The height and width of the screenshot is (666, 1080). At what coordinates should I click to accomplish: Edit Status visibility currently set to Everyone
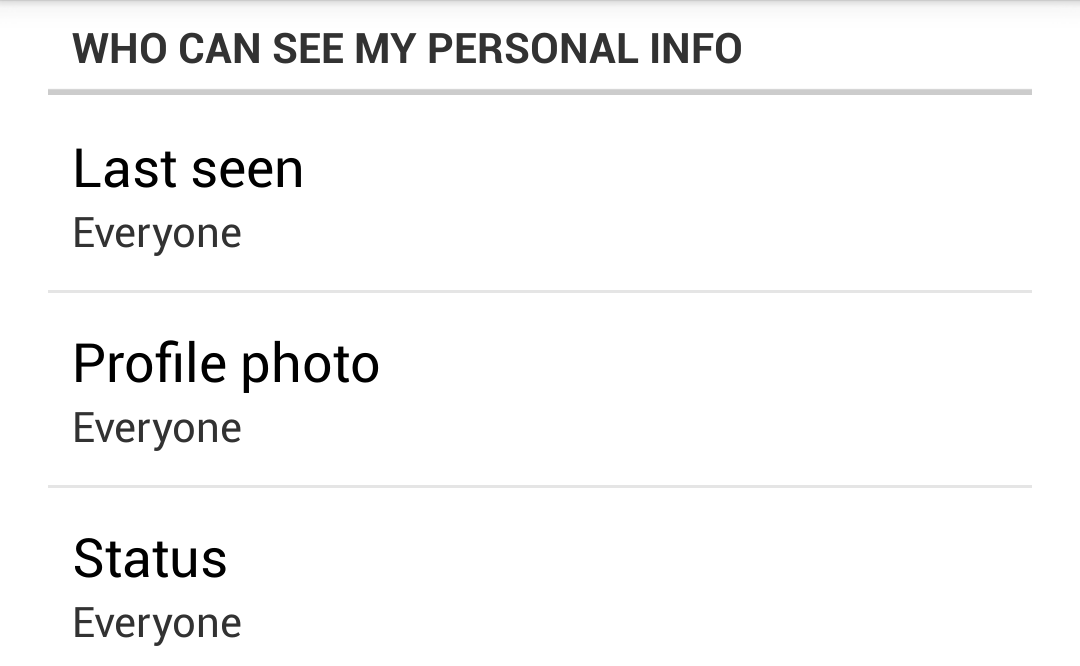540,585
